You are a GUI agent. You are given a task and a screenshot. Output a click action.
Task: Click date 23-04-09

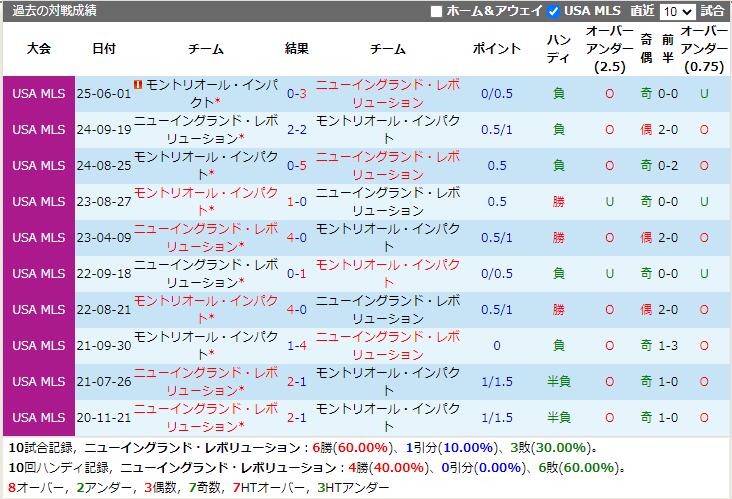click(x=104, y=238)
